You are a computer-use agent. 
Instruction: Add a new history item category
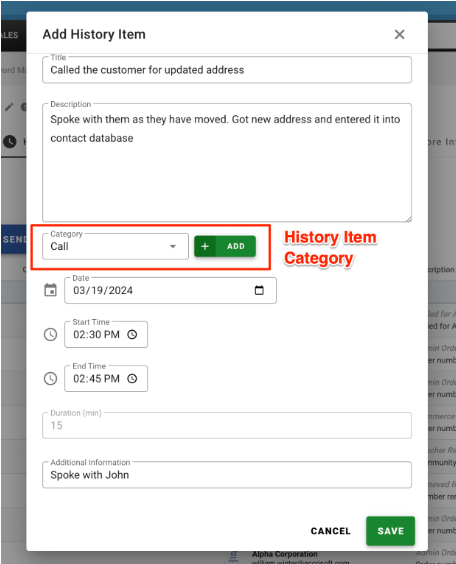pyautogui.click(x=225, y=246)
